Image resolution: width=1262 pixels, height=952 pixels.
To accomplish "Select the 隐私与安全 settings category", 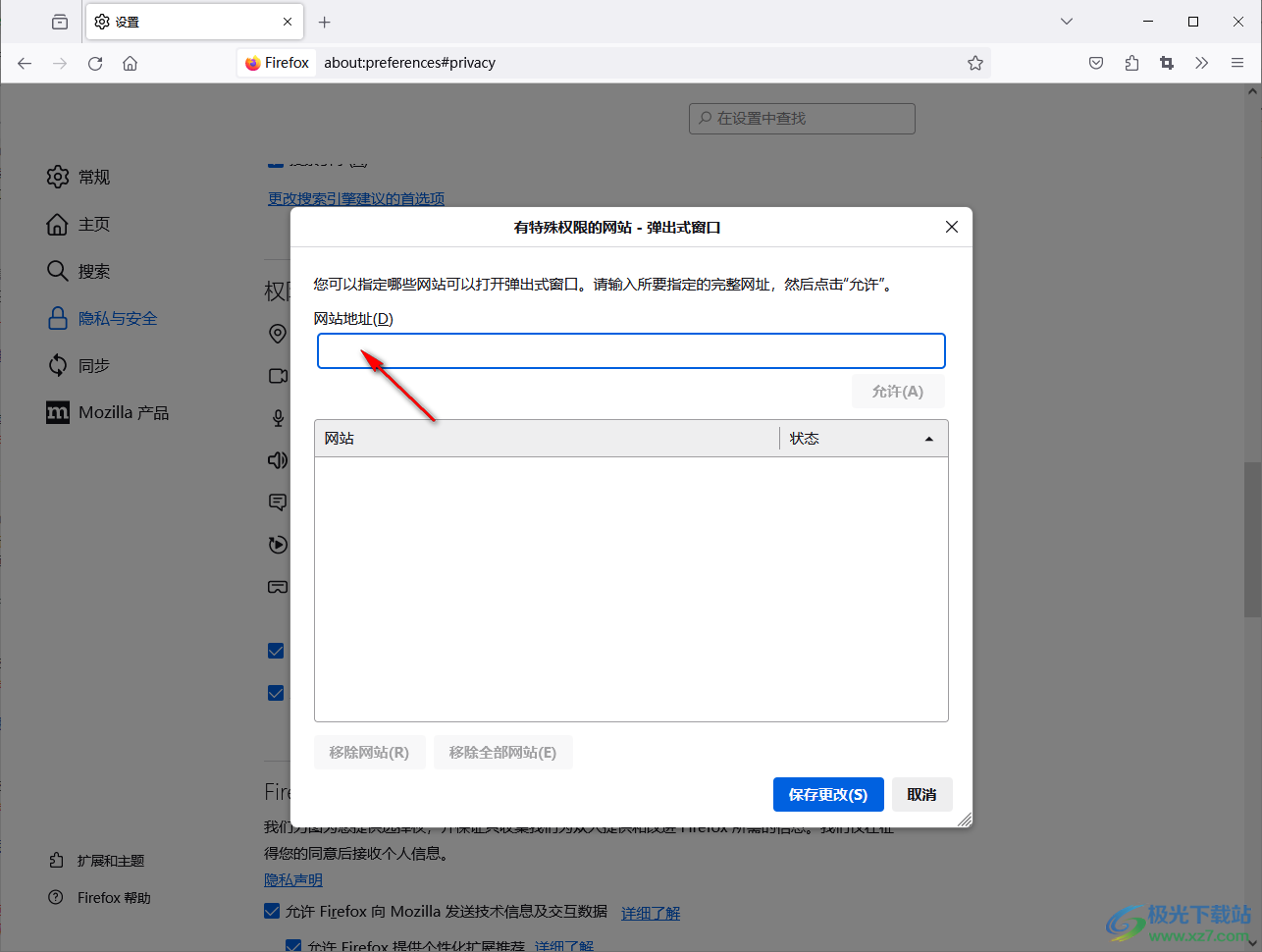I will coord(102,318).
